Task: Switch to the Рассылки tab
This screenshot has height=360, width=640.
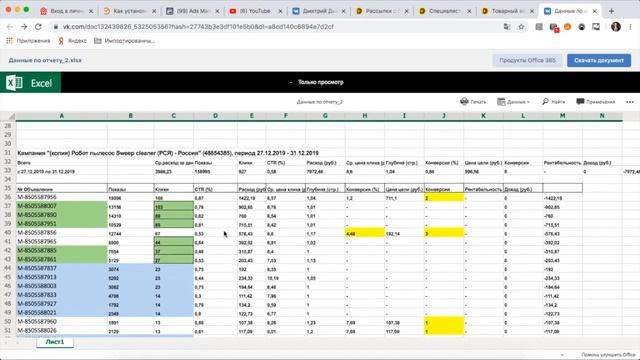Action: pos(382,11)
